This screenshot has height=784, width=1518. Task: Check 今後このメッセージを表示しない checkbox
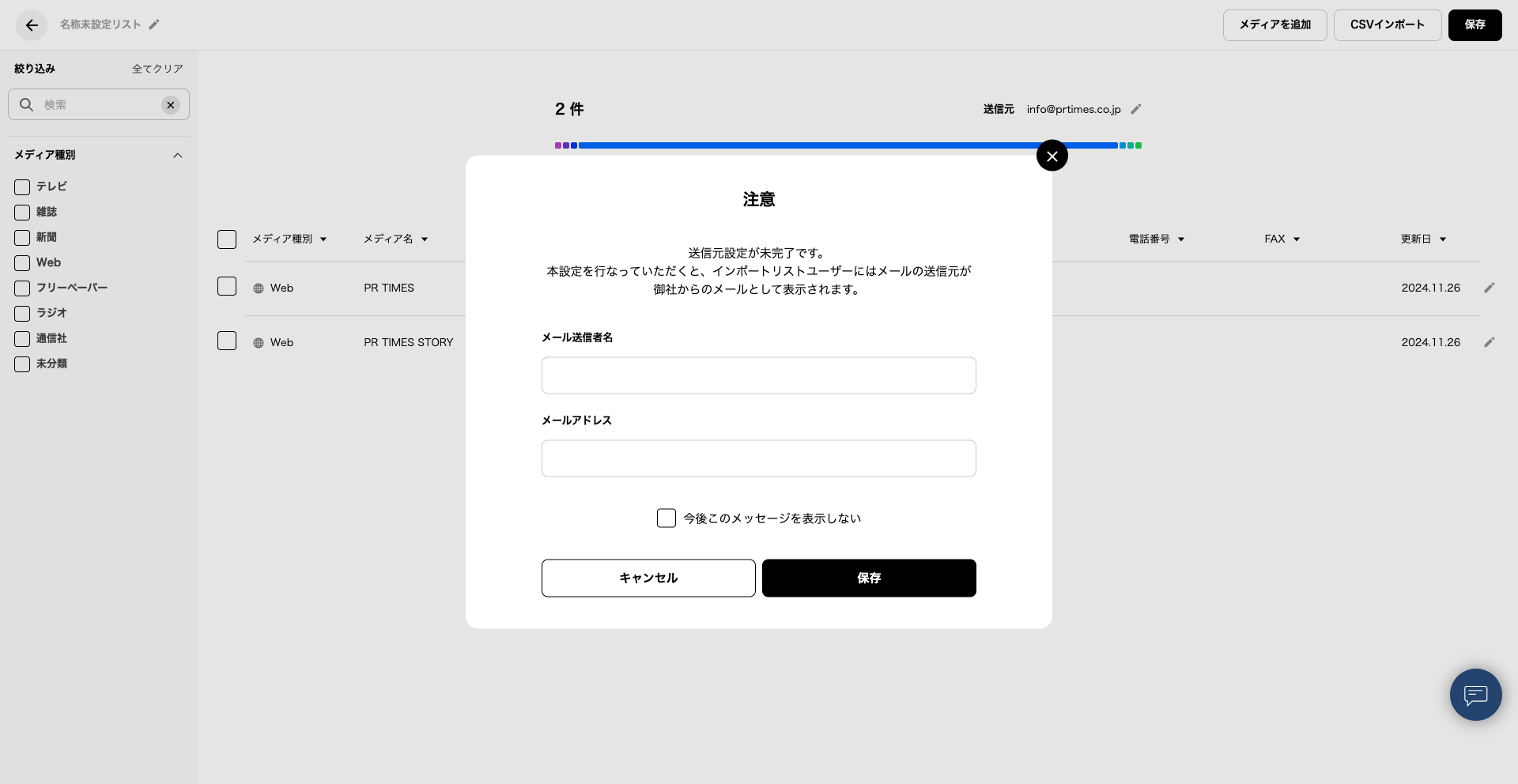666,518
